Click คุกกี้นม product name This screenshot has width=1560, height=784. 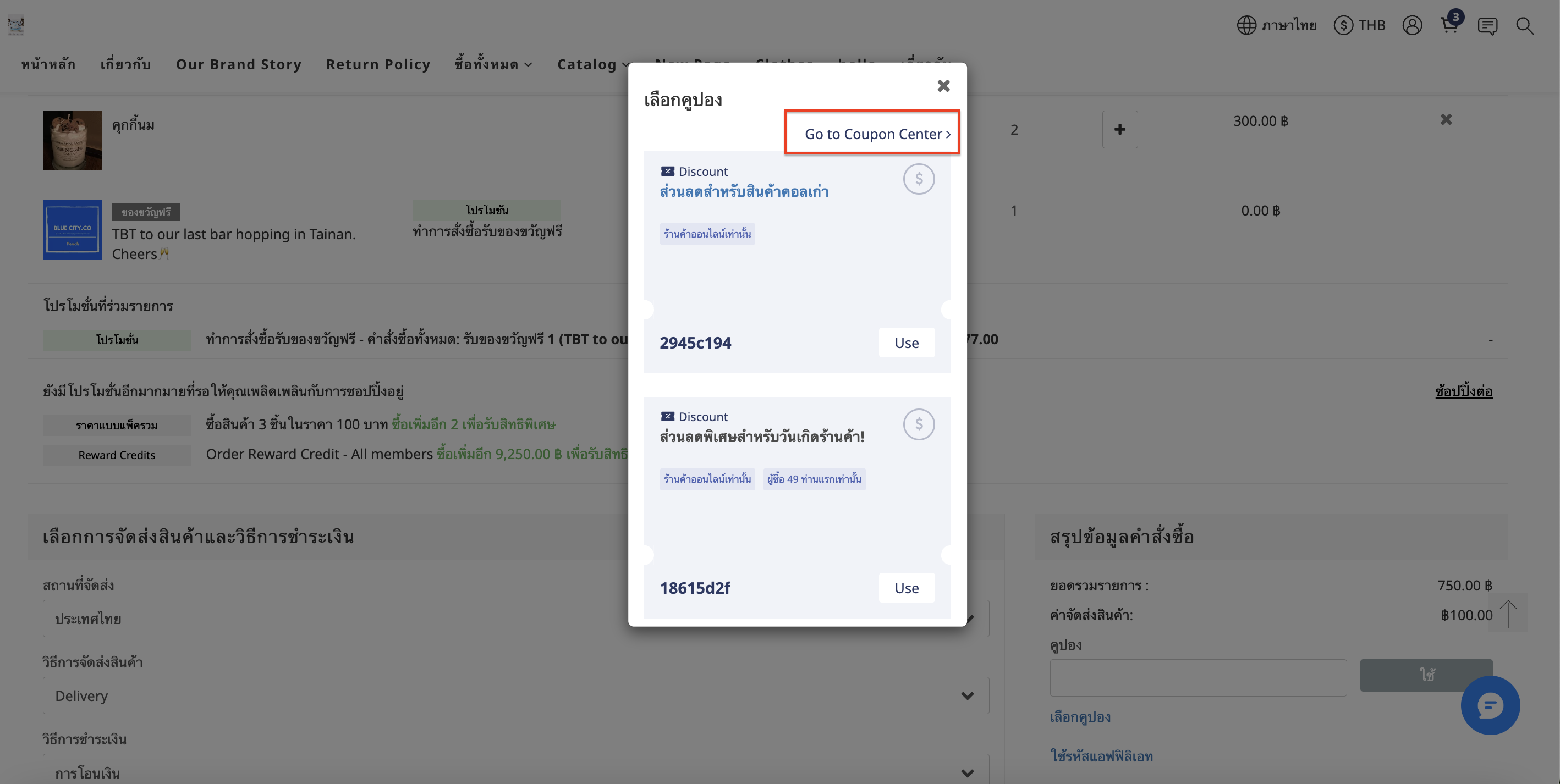click(x=133, y=125)
